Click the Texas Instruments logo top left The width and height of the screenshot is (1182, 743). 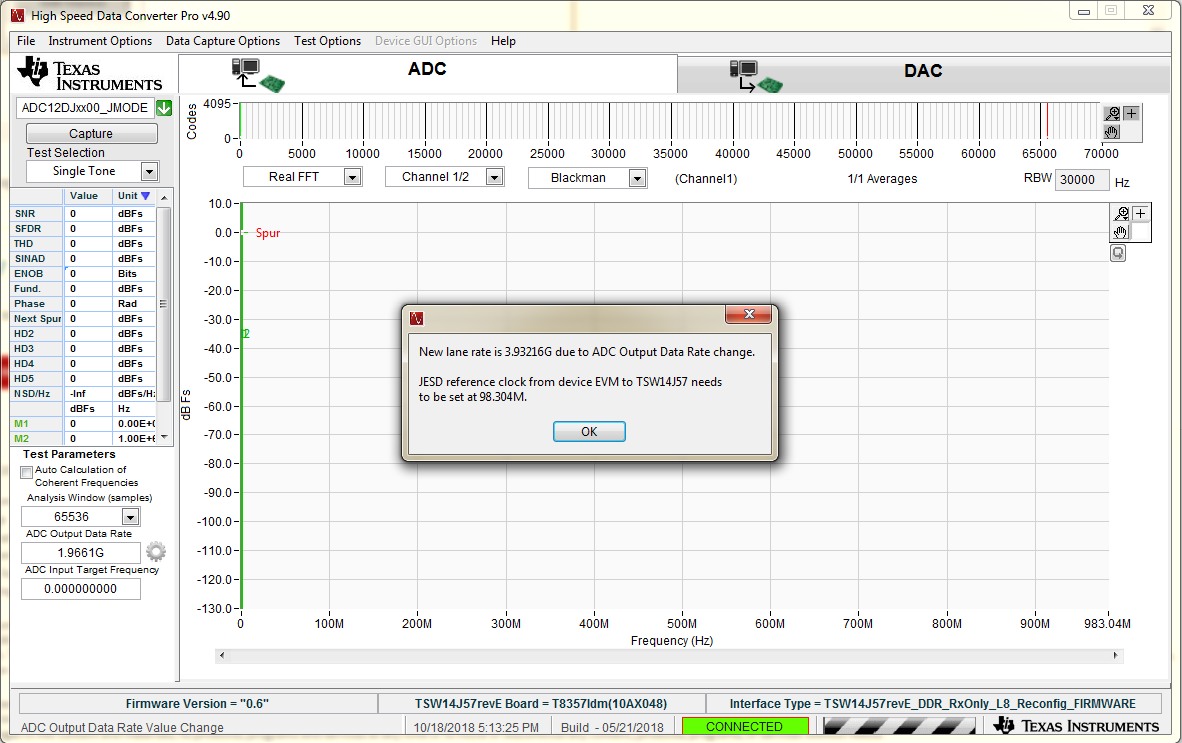click(90, 74)
